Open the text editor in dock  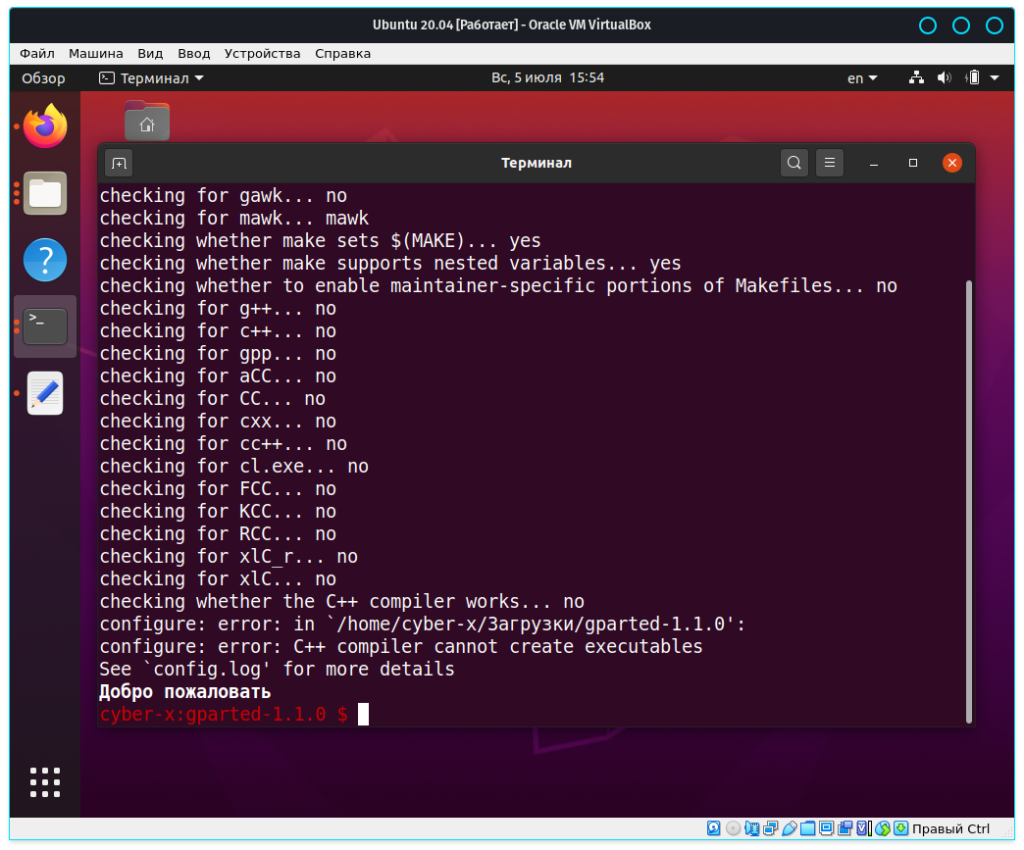(x=45, y=393)
